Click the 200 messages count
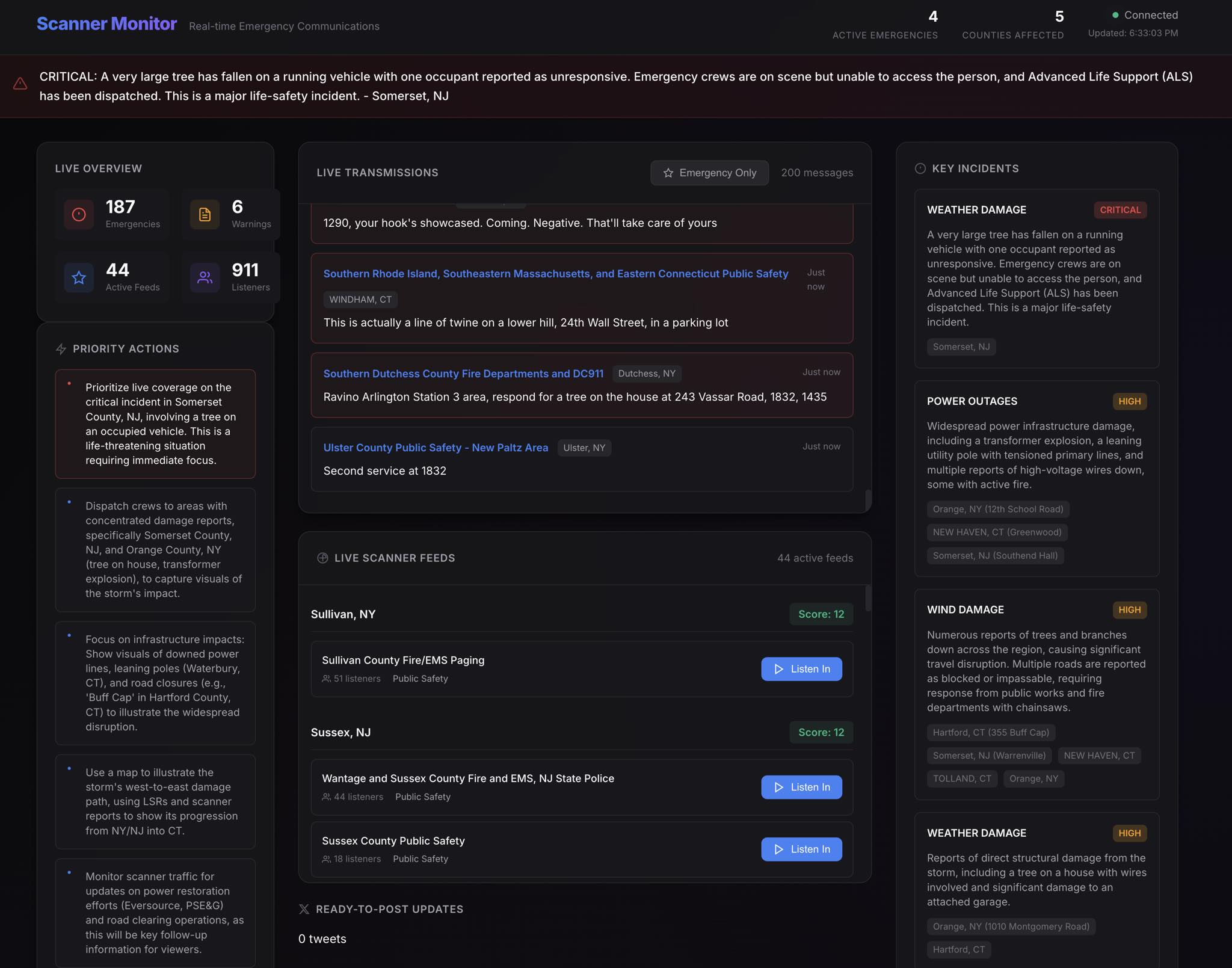Image resolution: width=1232 pixels, height=968 pixels. [x=817, y=173]
